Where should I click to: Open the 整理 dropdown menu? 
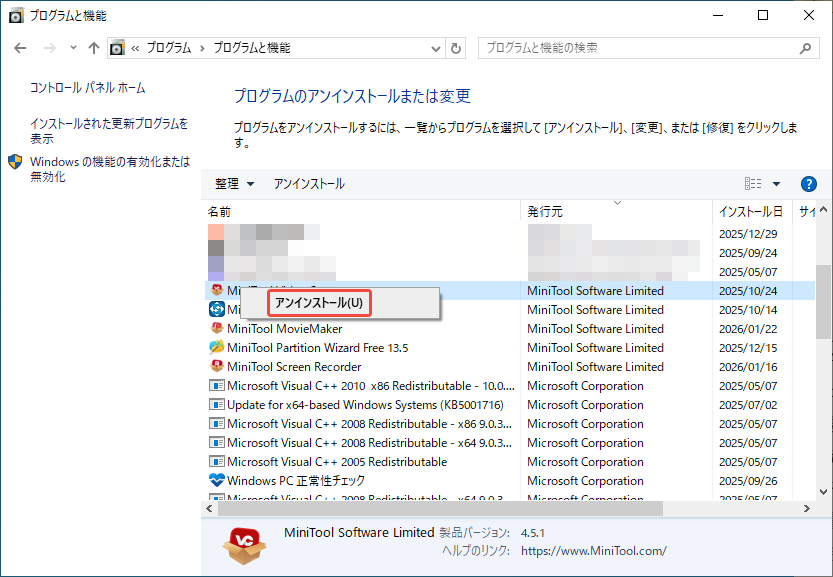[x=234, y=183]
